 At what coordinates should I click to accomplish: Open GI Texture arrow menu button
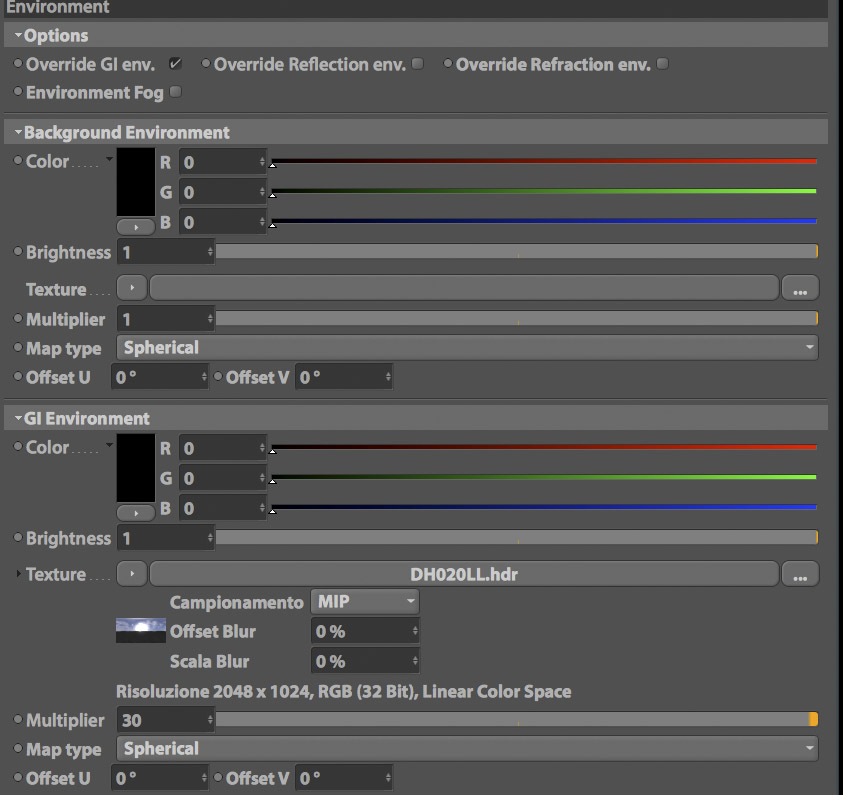pyautogui.click(x=132, y=574)
